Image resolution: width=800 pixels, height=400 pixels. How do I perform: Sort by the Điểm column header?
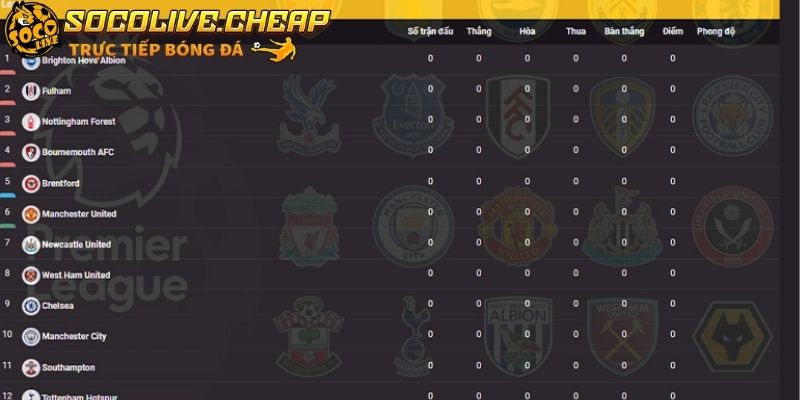point(672,31)
